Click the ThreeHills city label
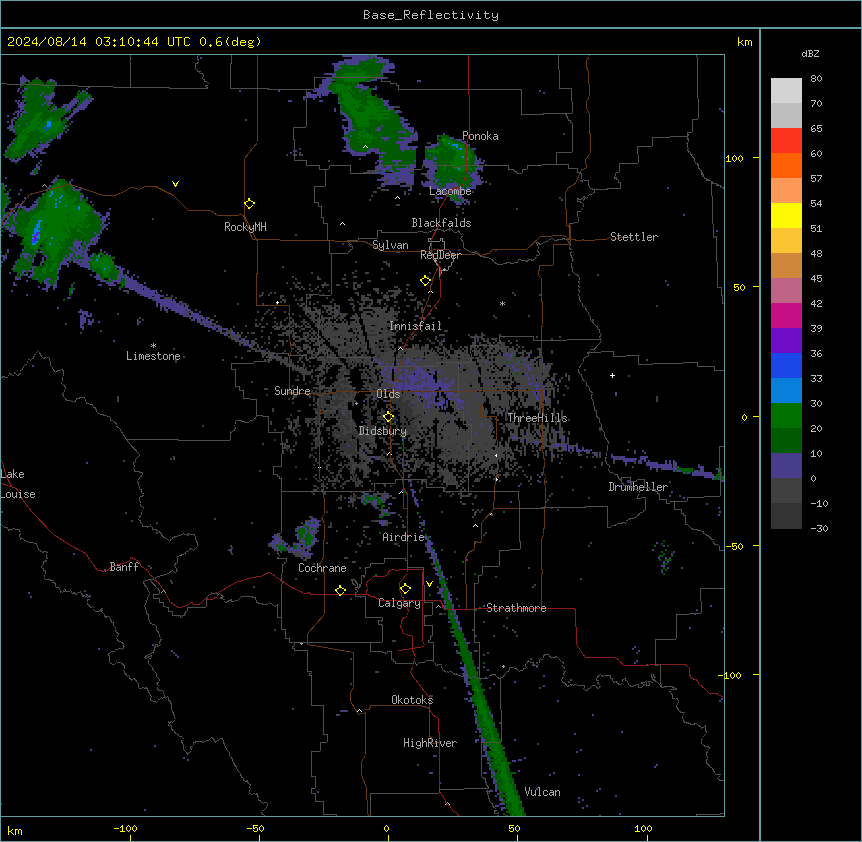Screen dimensions: 862x842 [537, 418]
